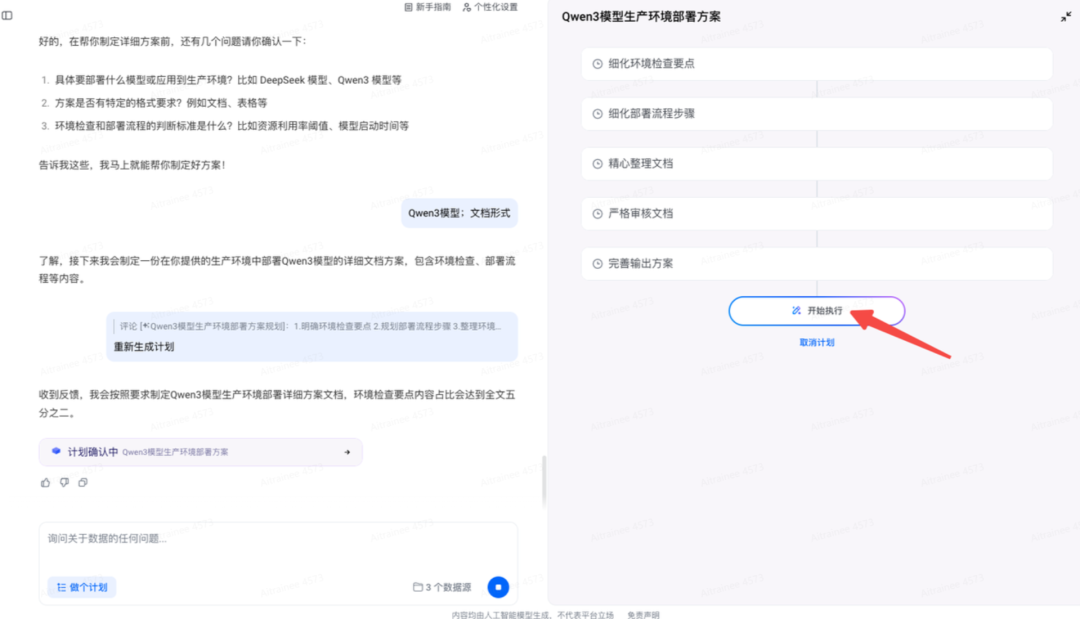Copy the response with copy icon
The width and height of the screenshot is (1080, 619).
83,483
